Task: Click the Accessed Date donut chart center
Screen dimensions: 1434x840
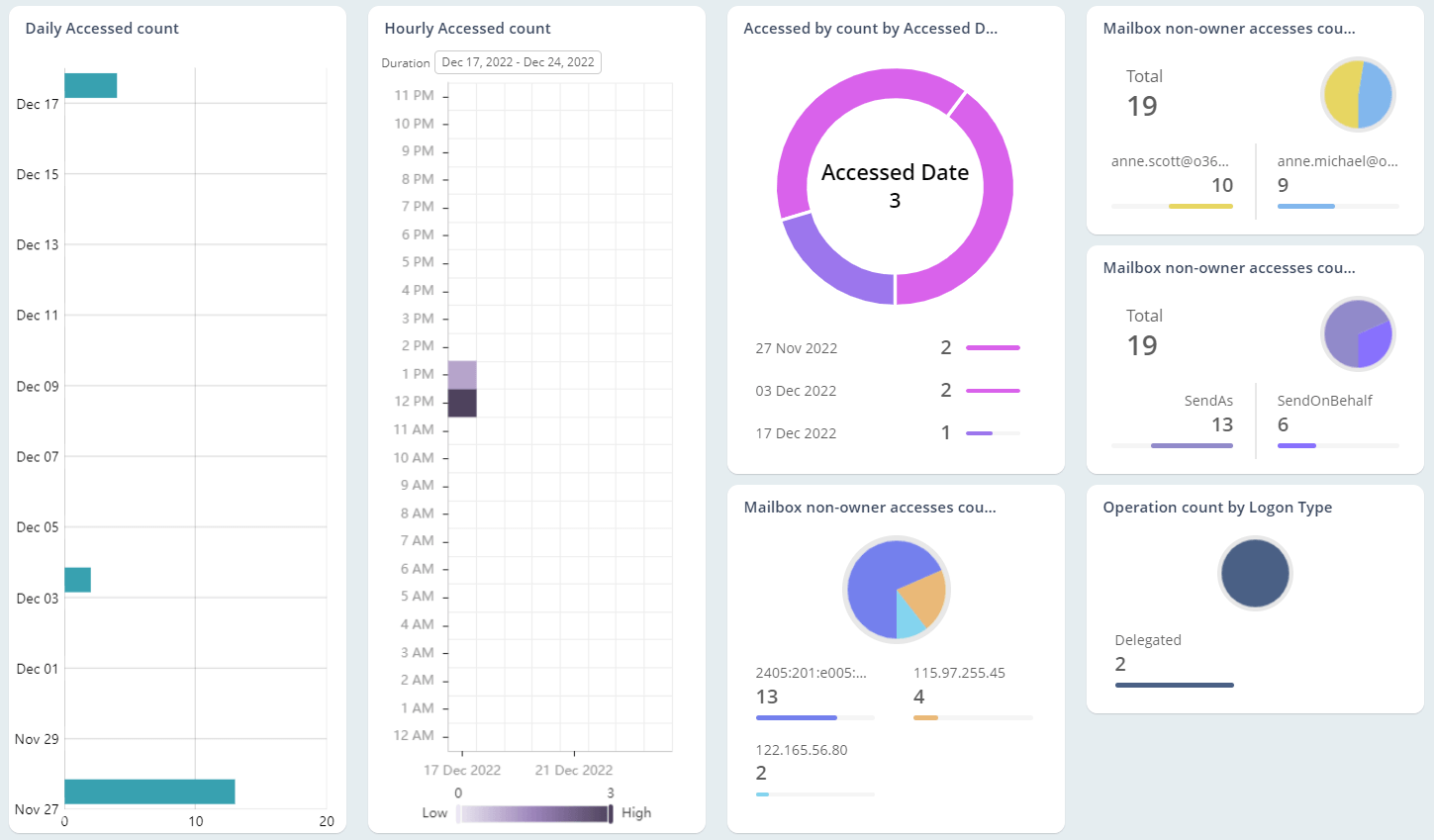Action: [895, 186]
